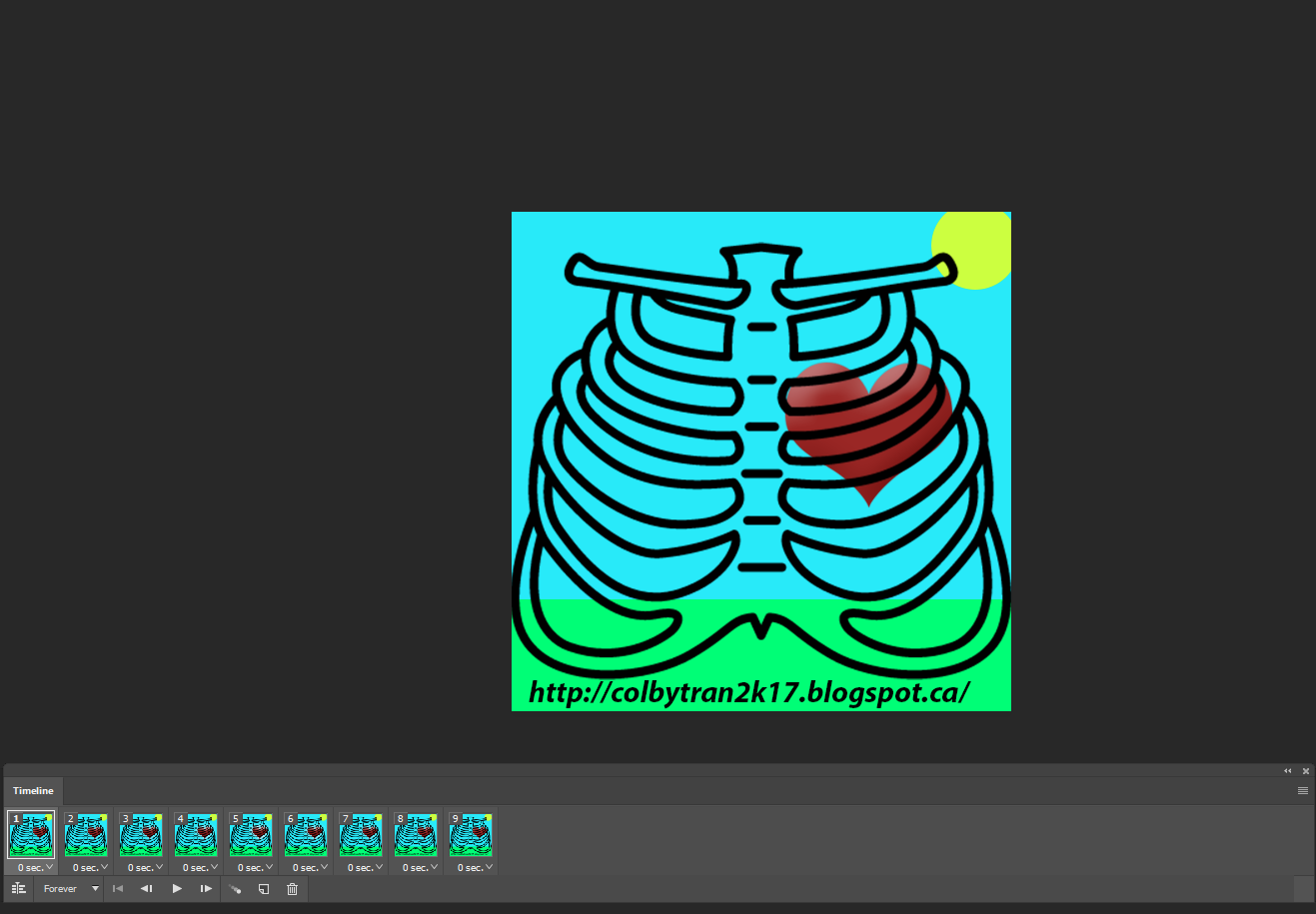Select animation frame 8 thumbnail
1316x914 pixels.
tap(416, 834)
